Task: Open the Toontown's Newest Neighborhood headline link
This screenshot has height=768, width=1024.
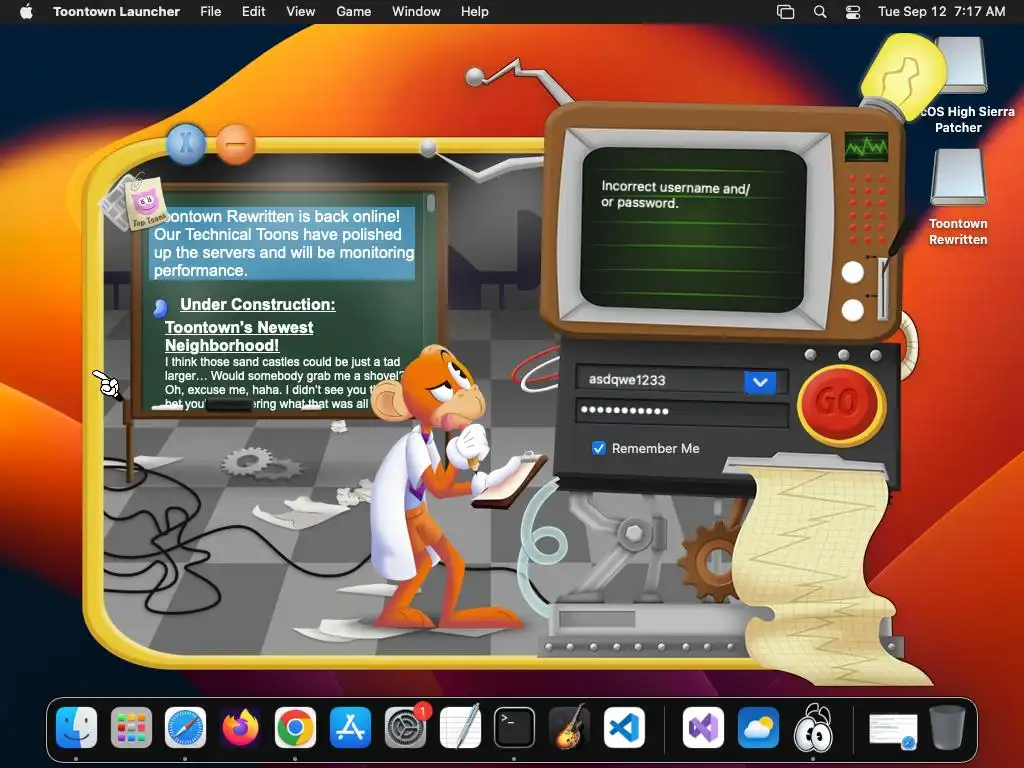Action: [239, 336]
